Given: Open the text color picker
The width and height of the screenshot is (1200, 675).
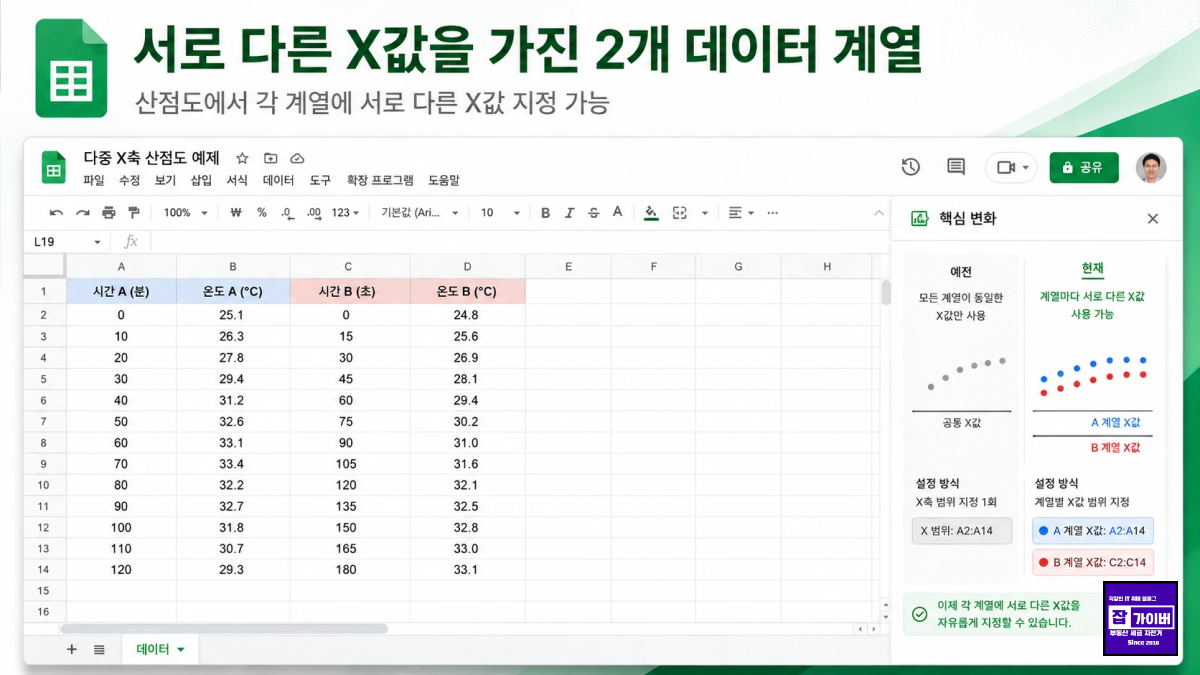Looking at the screenshot, I should (617, 212).
